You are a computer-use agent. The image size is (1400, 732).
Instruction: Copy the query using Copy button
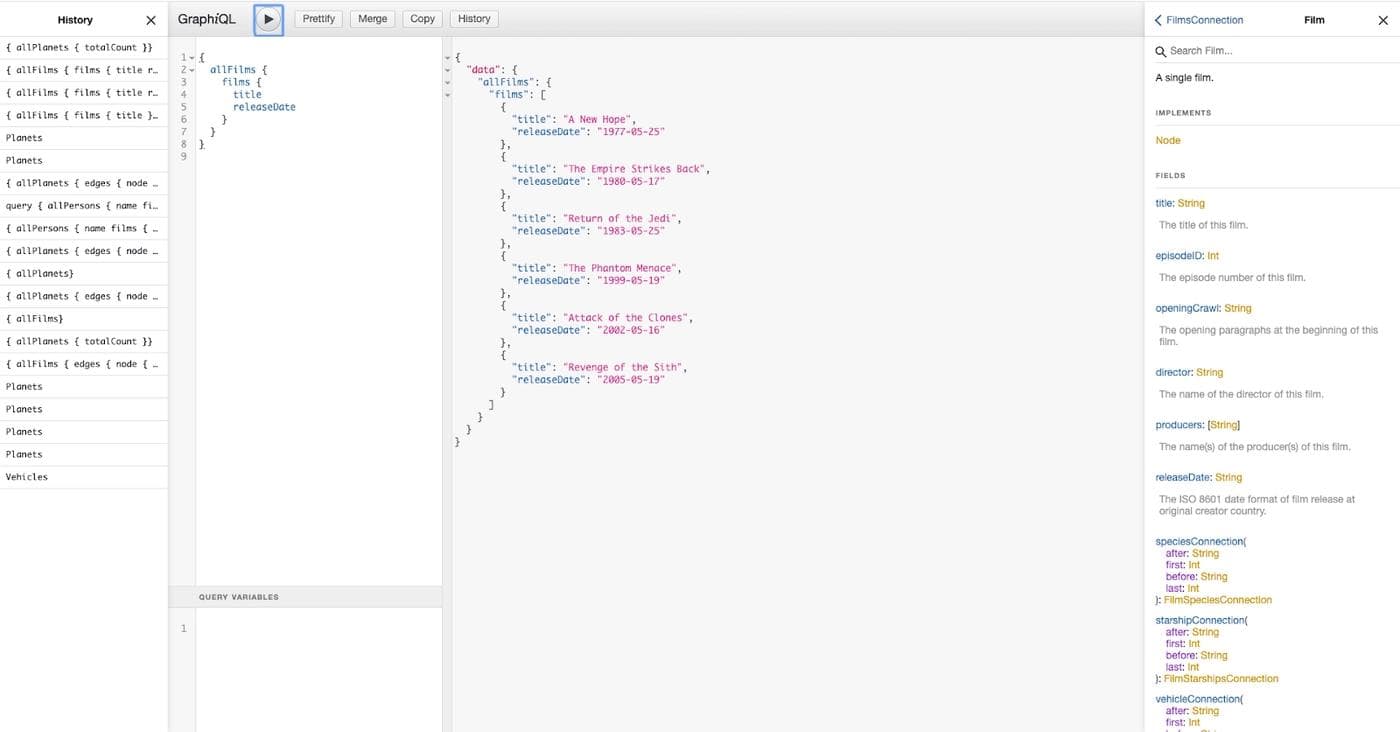[422, 19]
